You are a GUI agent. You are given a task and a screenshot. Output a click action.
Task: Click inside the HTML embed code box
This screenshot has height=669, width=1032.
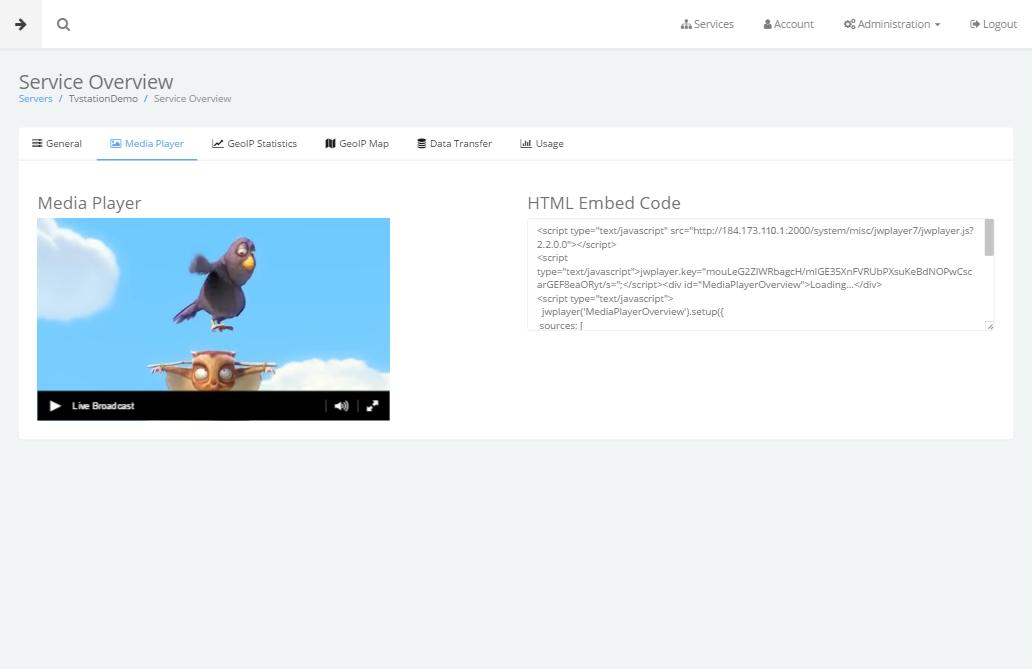(756, 275)
